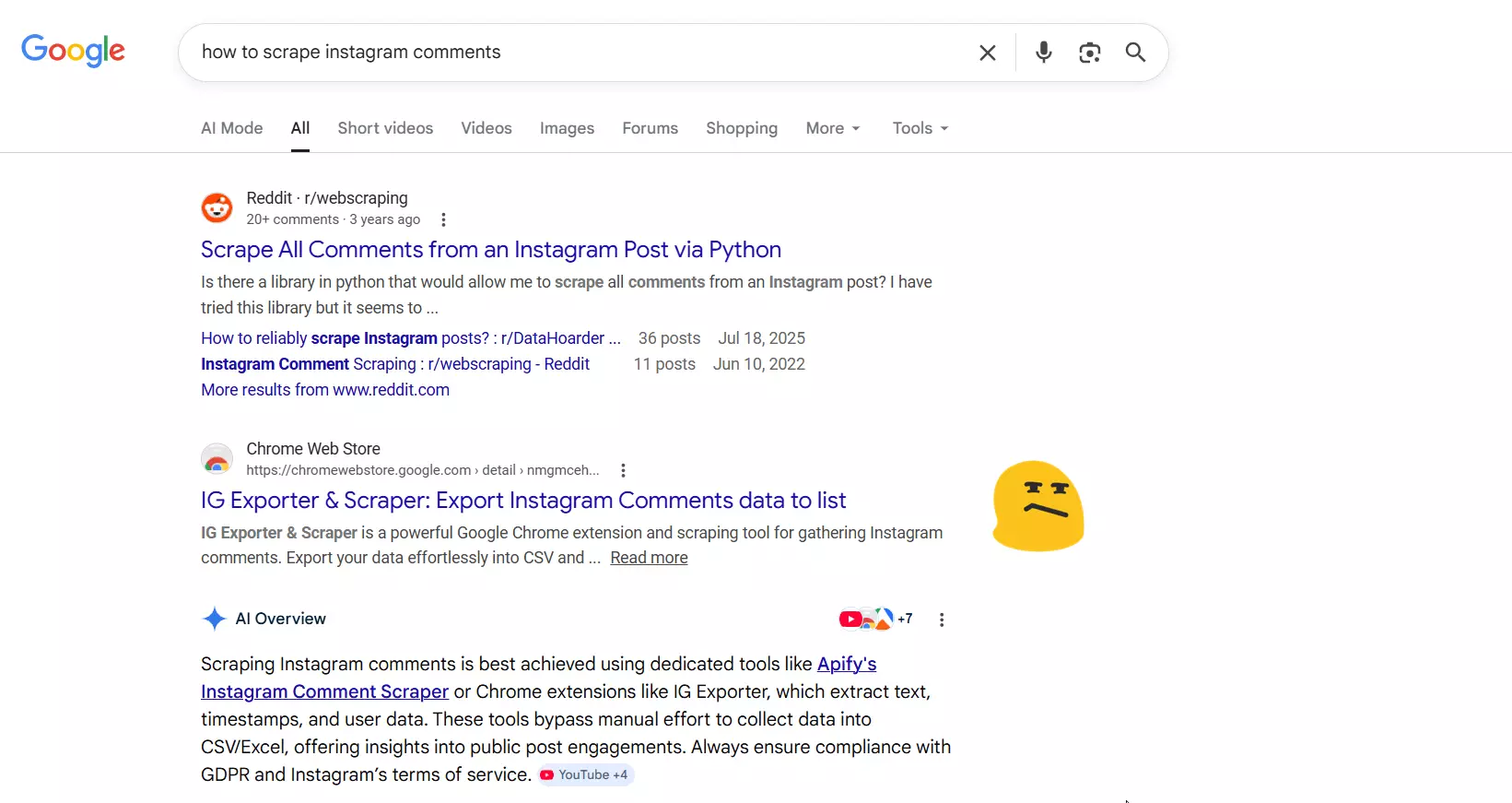This screenshot has height=803, width=1512.
Task: Switch to the Images tab
Action: [567, 128]
